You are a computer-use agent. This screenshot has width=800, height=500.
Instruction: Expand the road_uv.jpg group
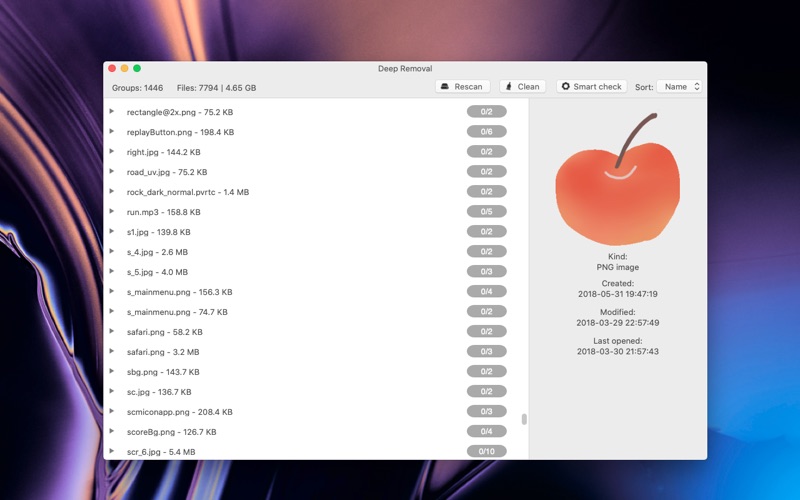pyautogui.click(x=112, y=171)
